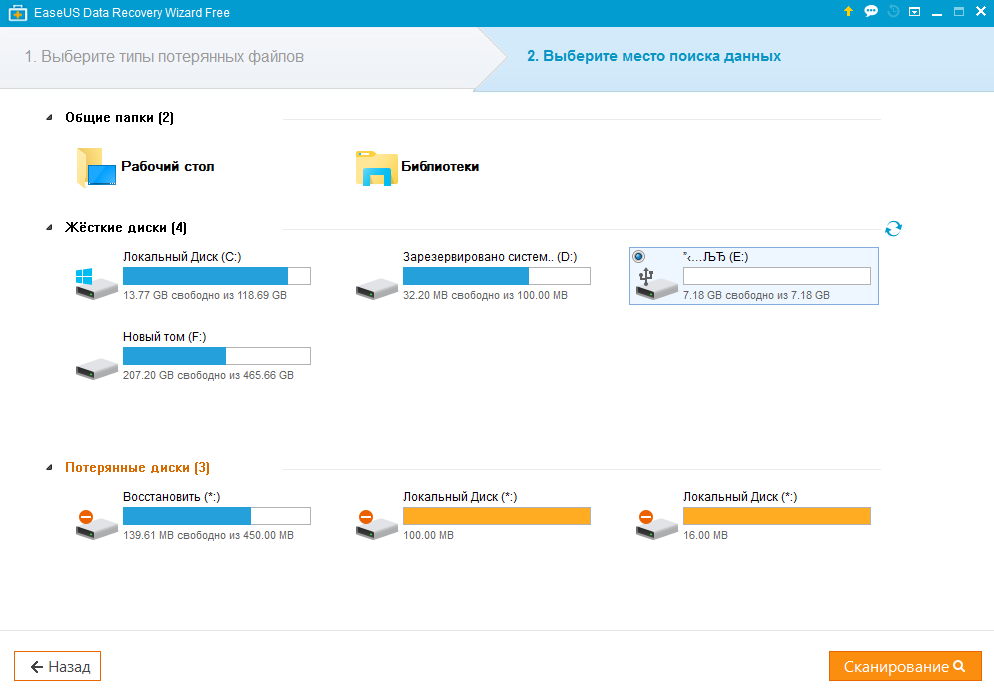This screenshot has width=994, height=694.
Task: Collapse the Жёсткие диски section
Action: 49,228
